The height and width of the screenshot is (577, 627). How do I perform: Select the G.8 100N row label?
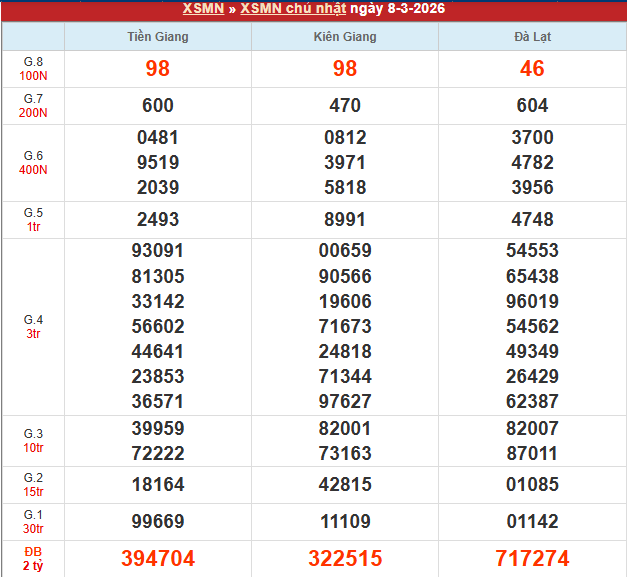click(33, 69)
